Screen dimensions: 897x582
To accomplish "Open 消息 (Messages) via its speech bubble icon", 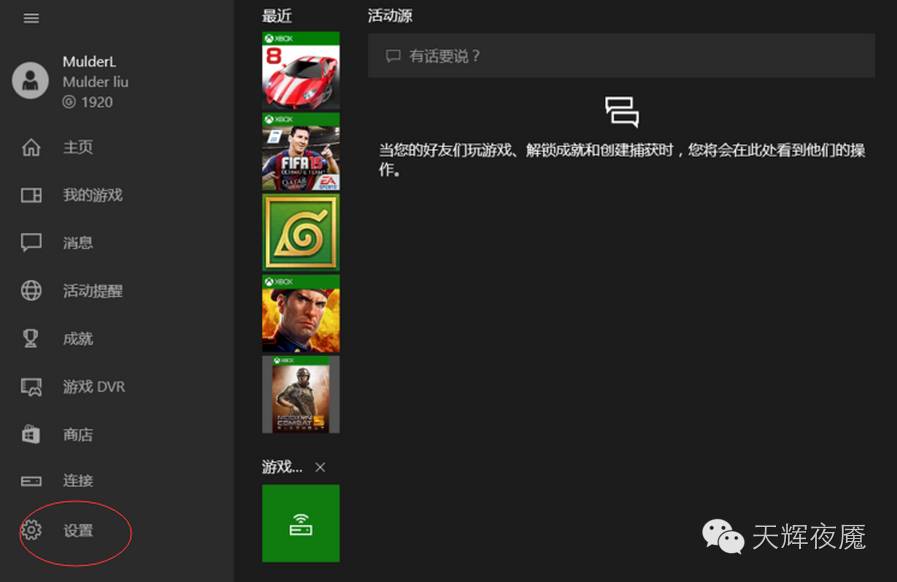I will click(x=31, y=243).
